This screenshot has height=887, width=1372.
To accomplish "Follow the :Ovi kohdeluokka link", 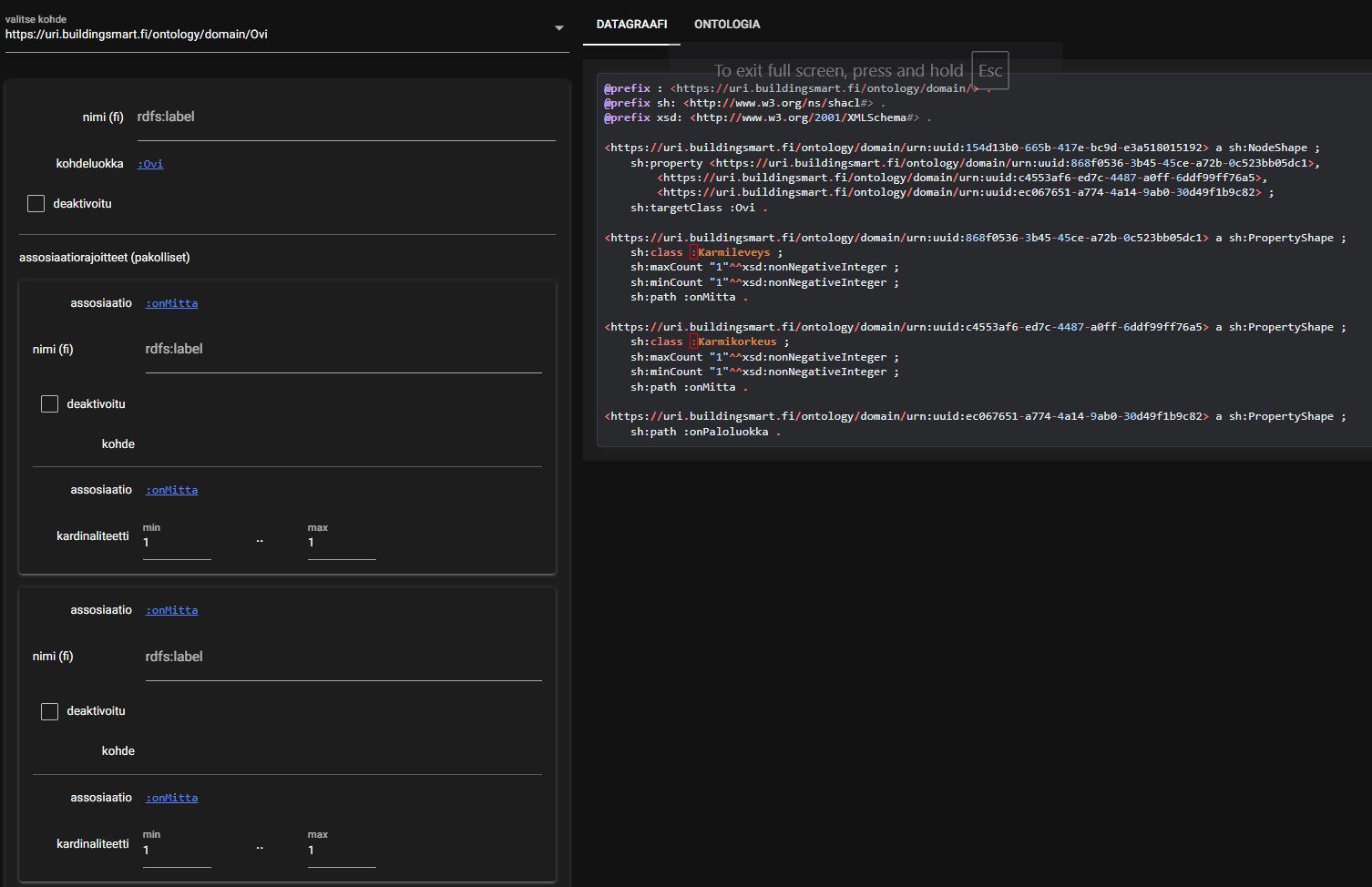I will pyautogui.click(x=150, y=164).
